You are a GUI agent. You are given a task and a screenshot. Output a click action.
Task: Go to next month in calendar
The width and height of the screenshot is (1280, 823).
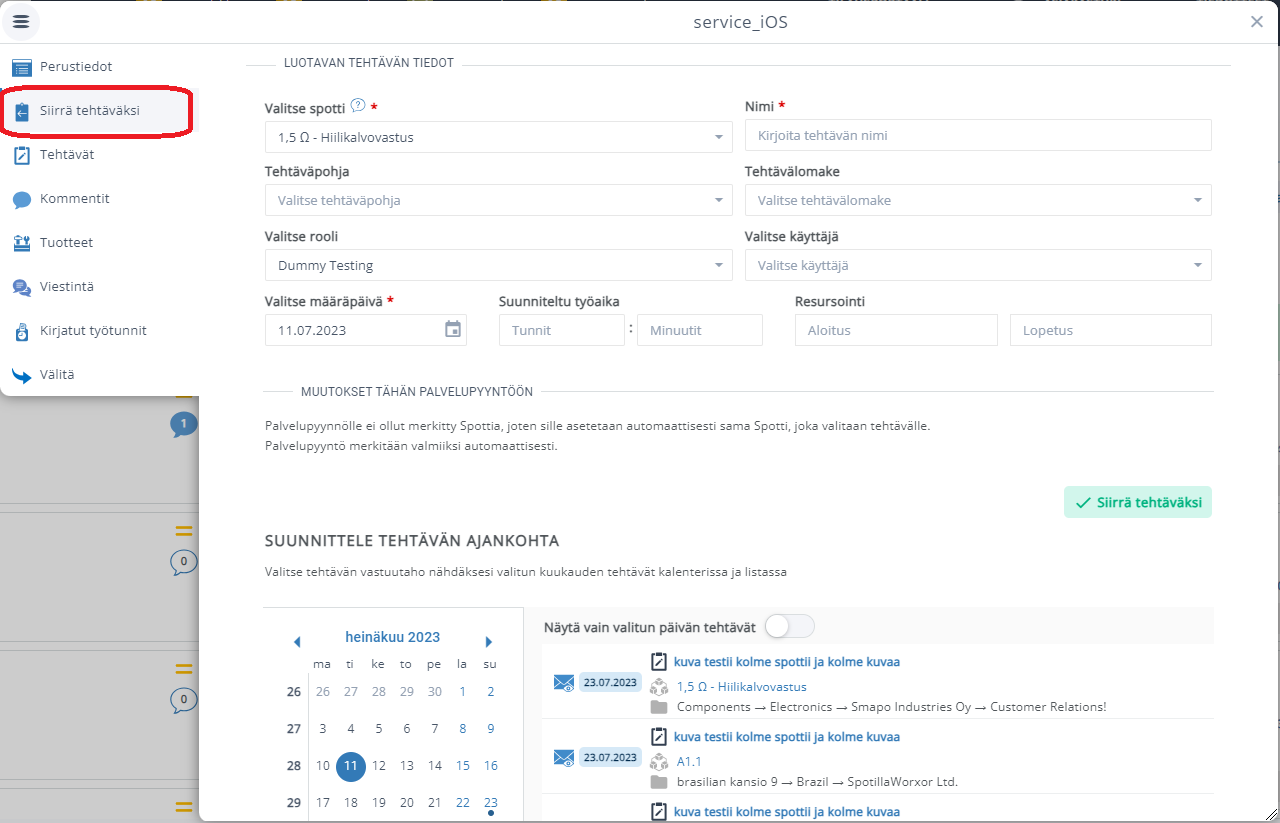pyautogui.click(x=488, y=641)
